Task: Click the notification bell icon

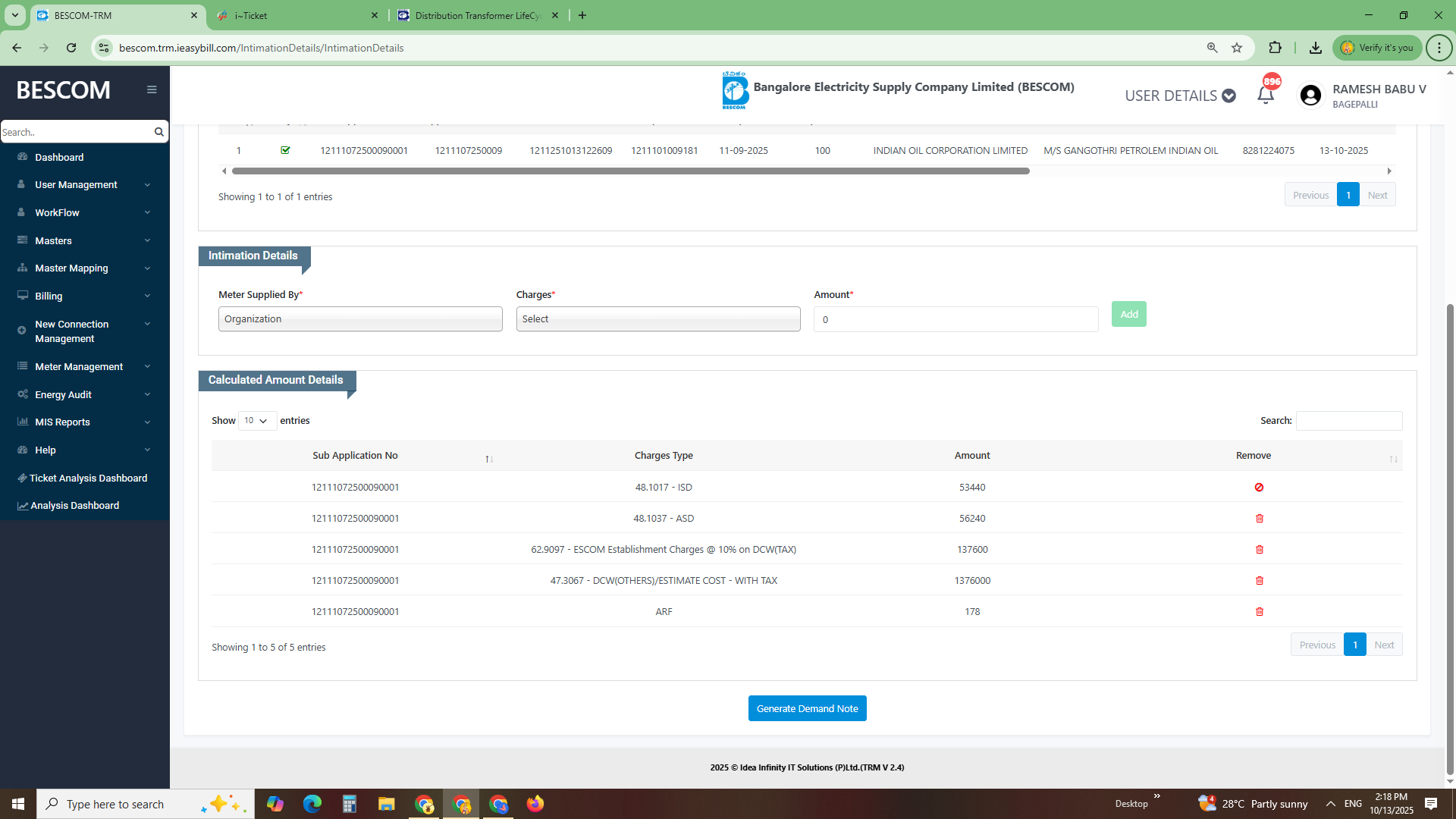Action: (1265, 96)
